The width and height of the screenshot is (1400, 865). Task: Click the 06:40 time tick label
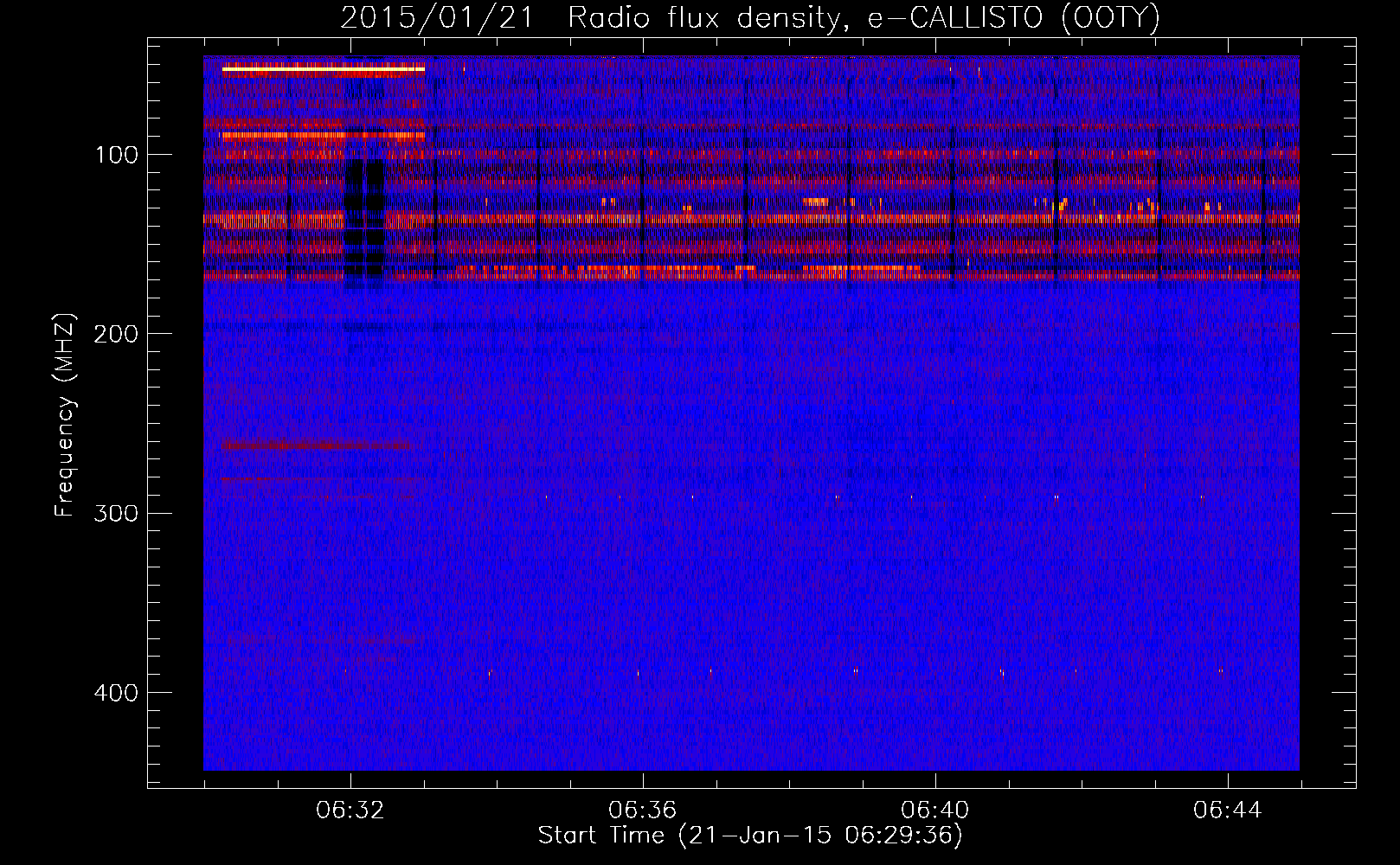[x=935, y=811]
